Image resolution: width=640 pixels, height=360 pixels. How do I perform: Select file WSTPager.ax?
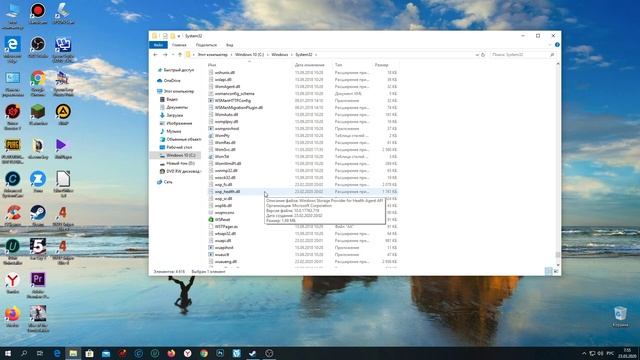click(x=226, y=227)
